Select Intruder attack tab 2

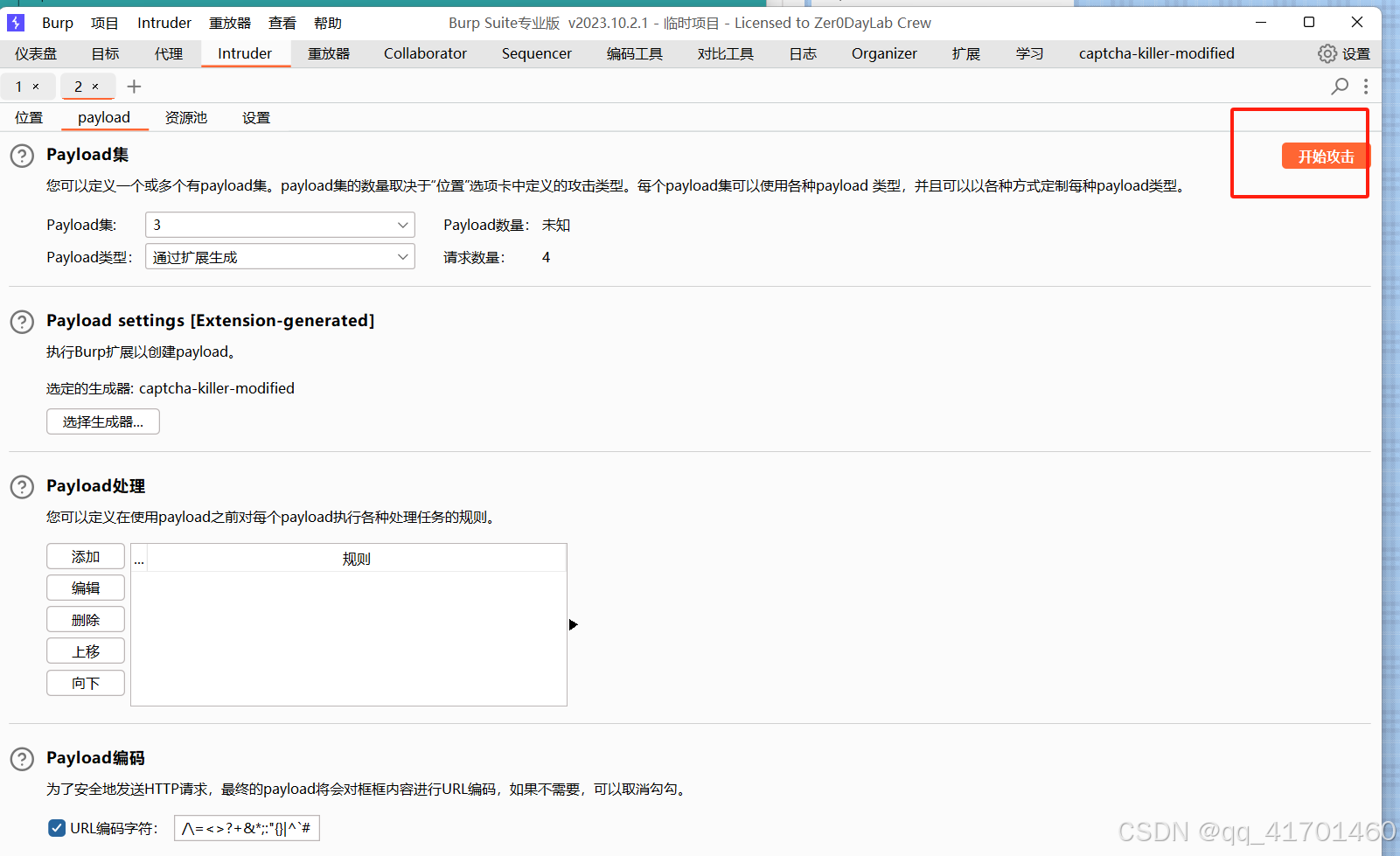click(x=79, y=87)
